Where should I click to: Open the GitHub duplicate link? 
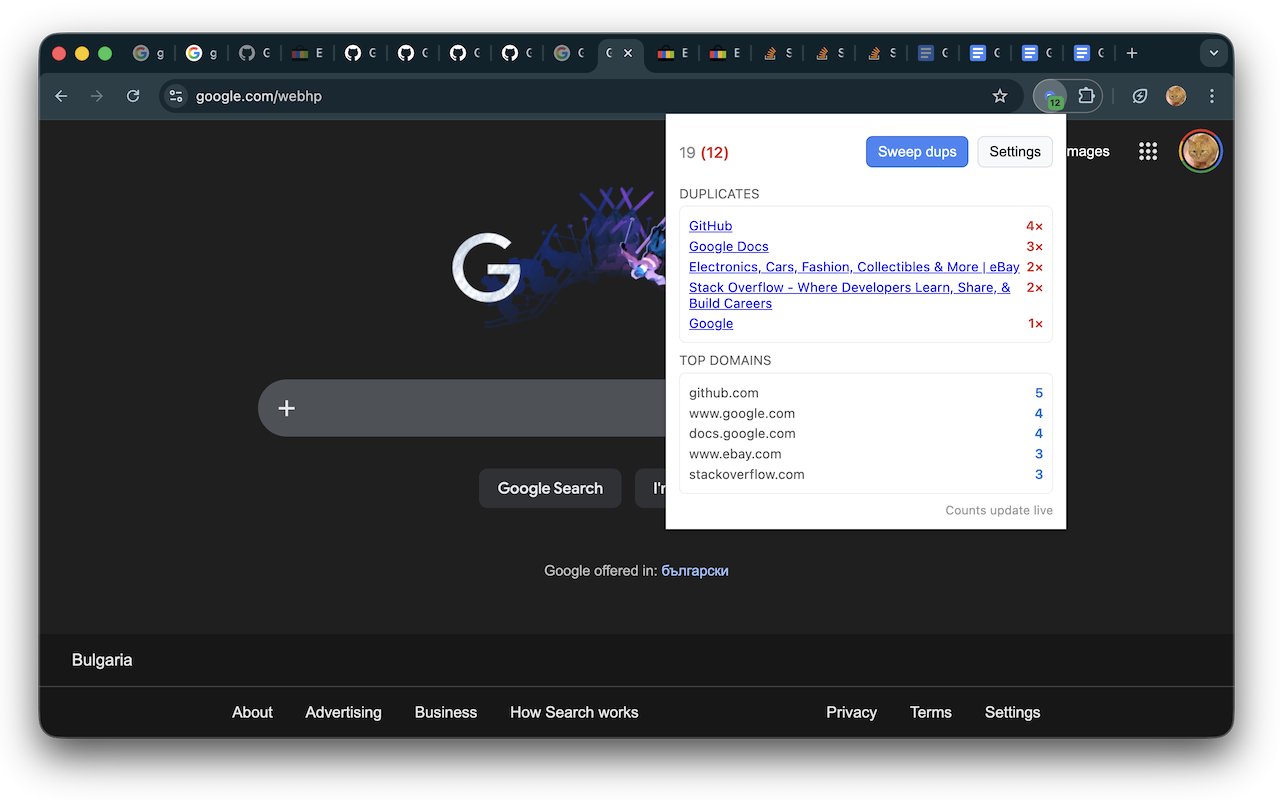[x=710, y=226]
